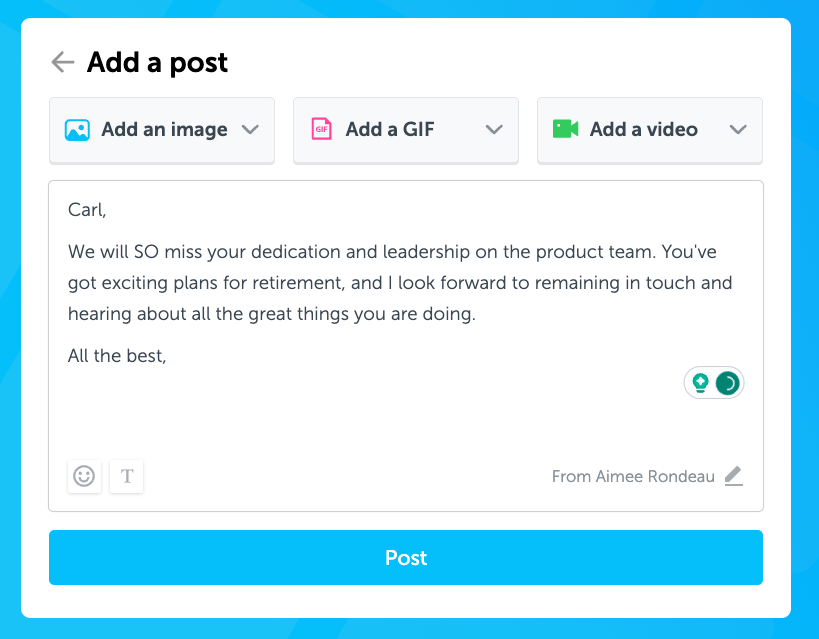This screenshot has height=639, width=819.
Task: Click From Aimee Rondeau to change sender
Action: tap(633, 476)
